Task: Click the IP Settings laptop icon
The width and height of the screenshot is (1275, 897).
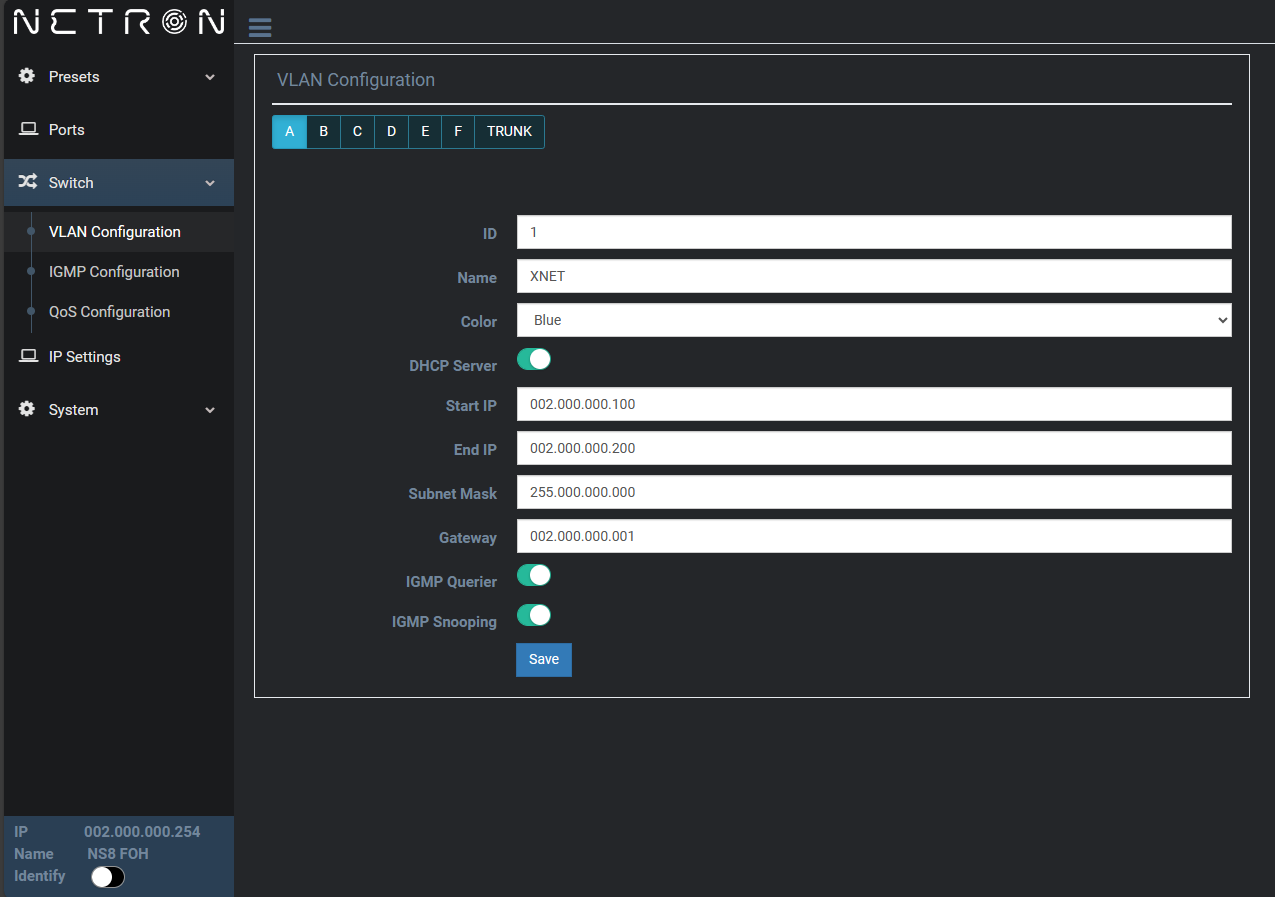Action: coord(28,357)
